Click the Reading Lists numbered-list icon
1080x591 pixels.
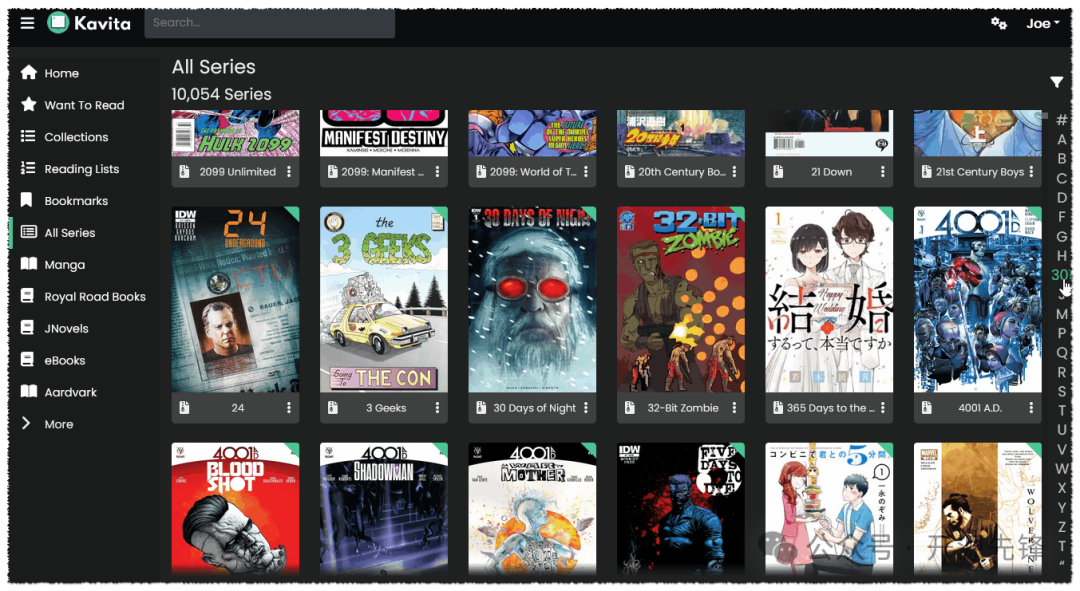tap(28, 168)
